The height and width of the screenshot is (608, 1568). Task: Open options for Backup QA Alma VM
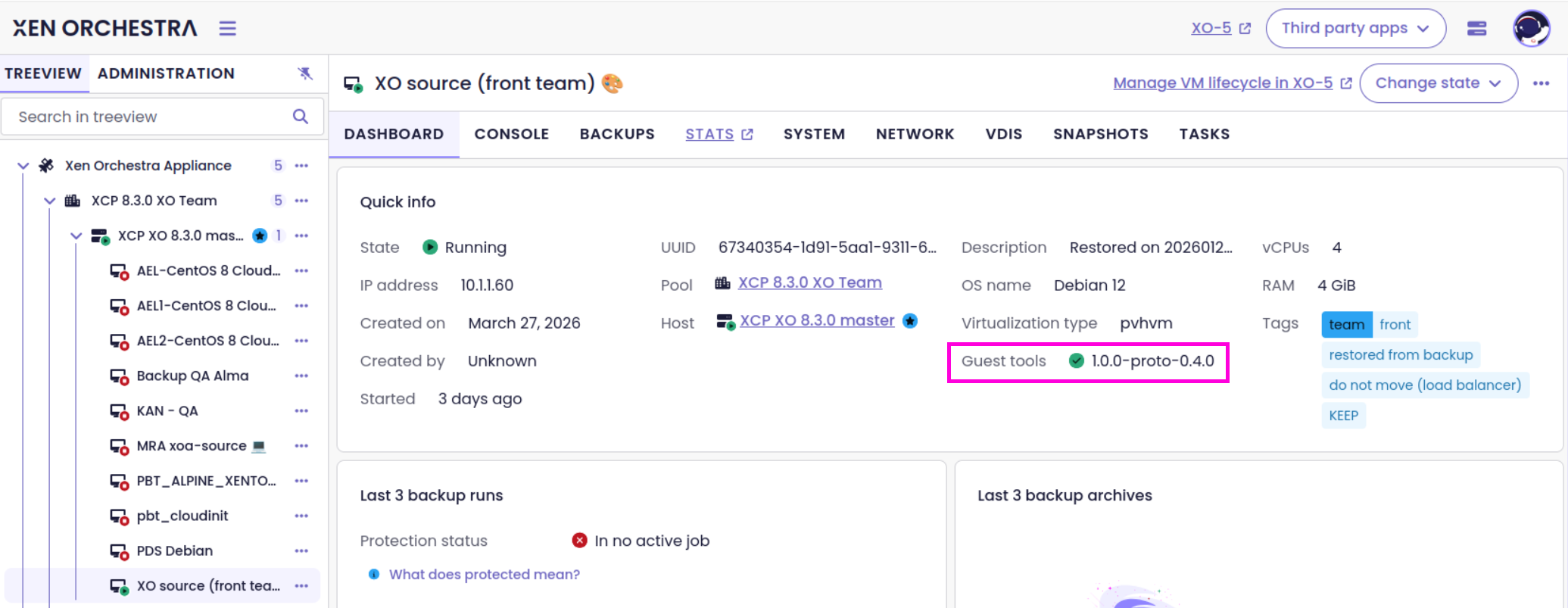click(301, 376)
